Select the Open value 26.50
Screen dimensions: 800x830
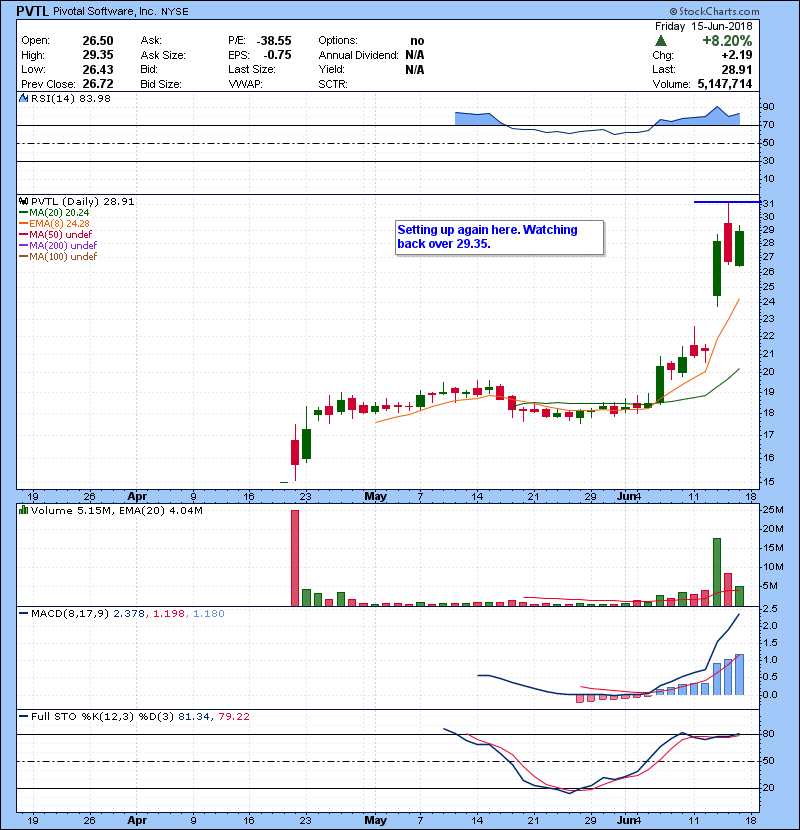(x=98, y=41)
